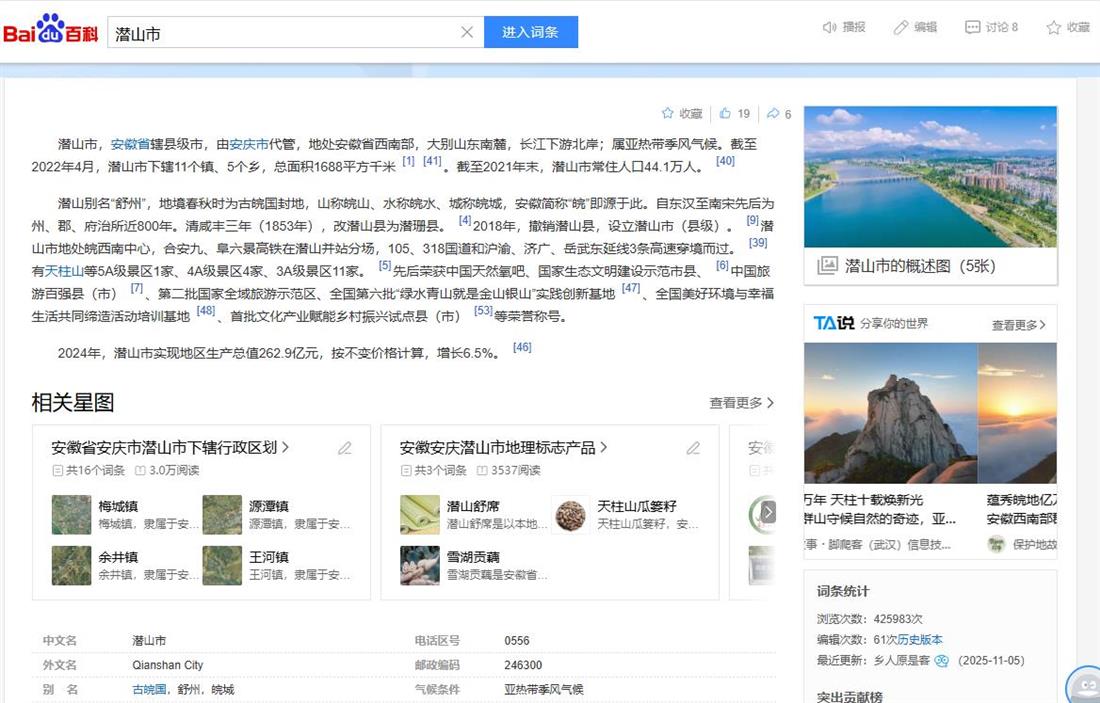Click the 编辑 pencil icon in header
1100x703 pixels.
pyautogui.click(x=901, y=28)
